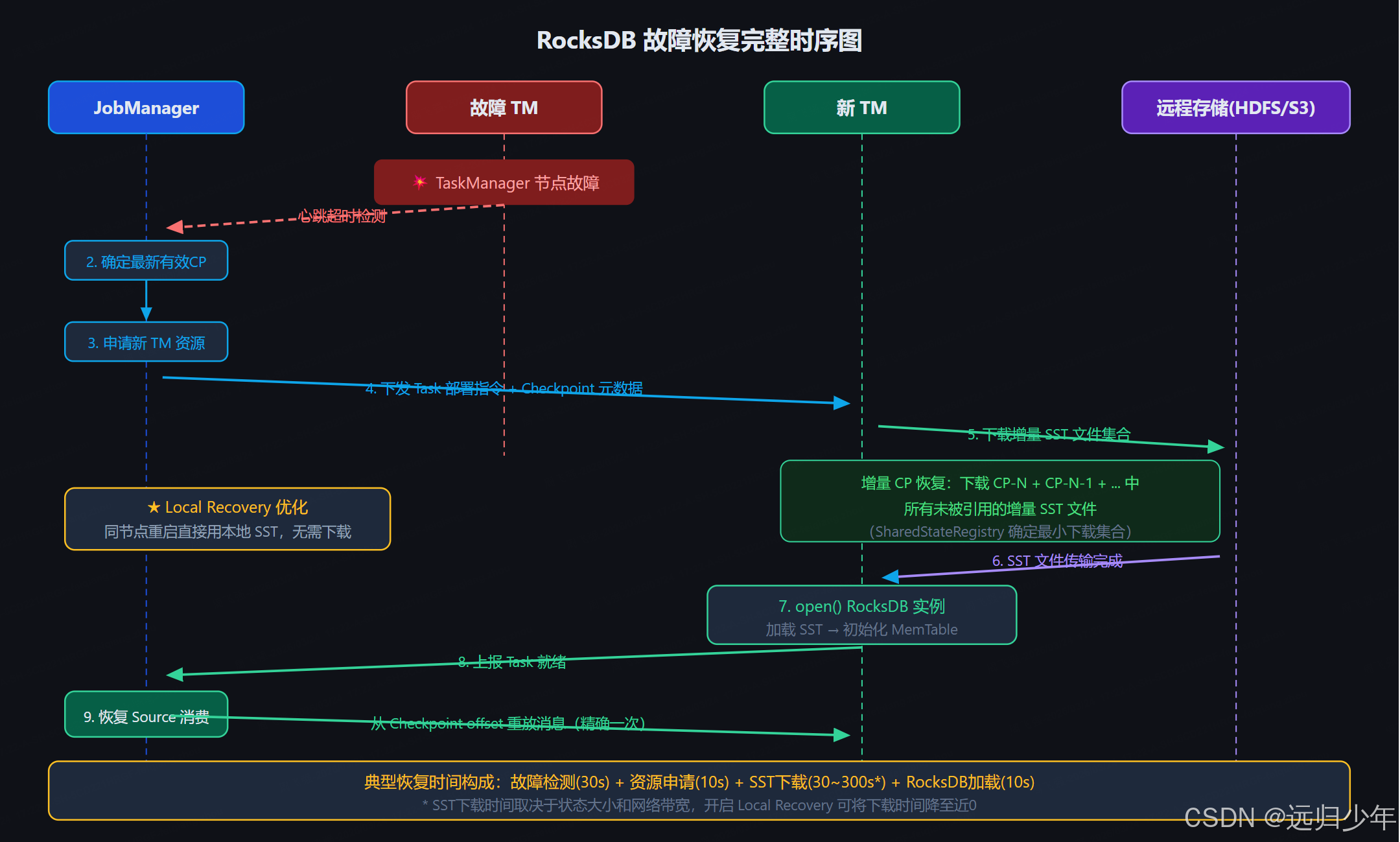Click step 2 确定最新有效CP box
Image resolution: width=1400 pixels, height=842 pixels.
click(146, 261)
